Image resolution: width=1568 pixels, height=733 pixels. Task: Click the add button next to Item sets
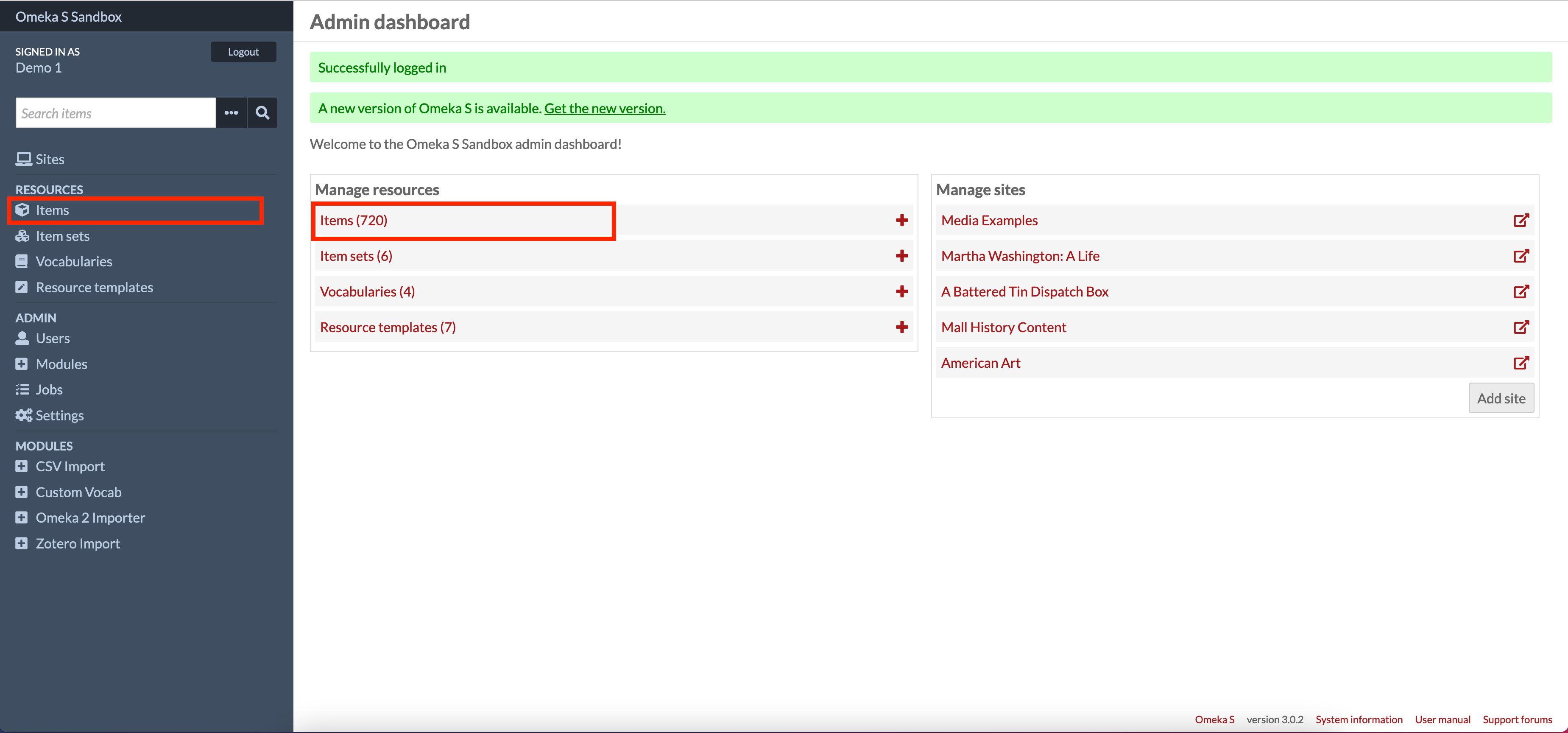coord(902,256)
